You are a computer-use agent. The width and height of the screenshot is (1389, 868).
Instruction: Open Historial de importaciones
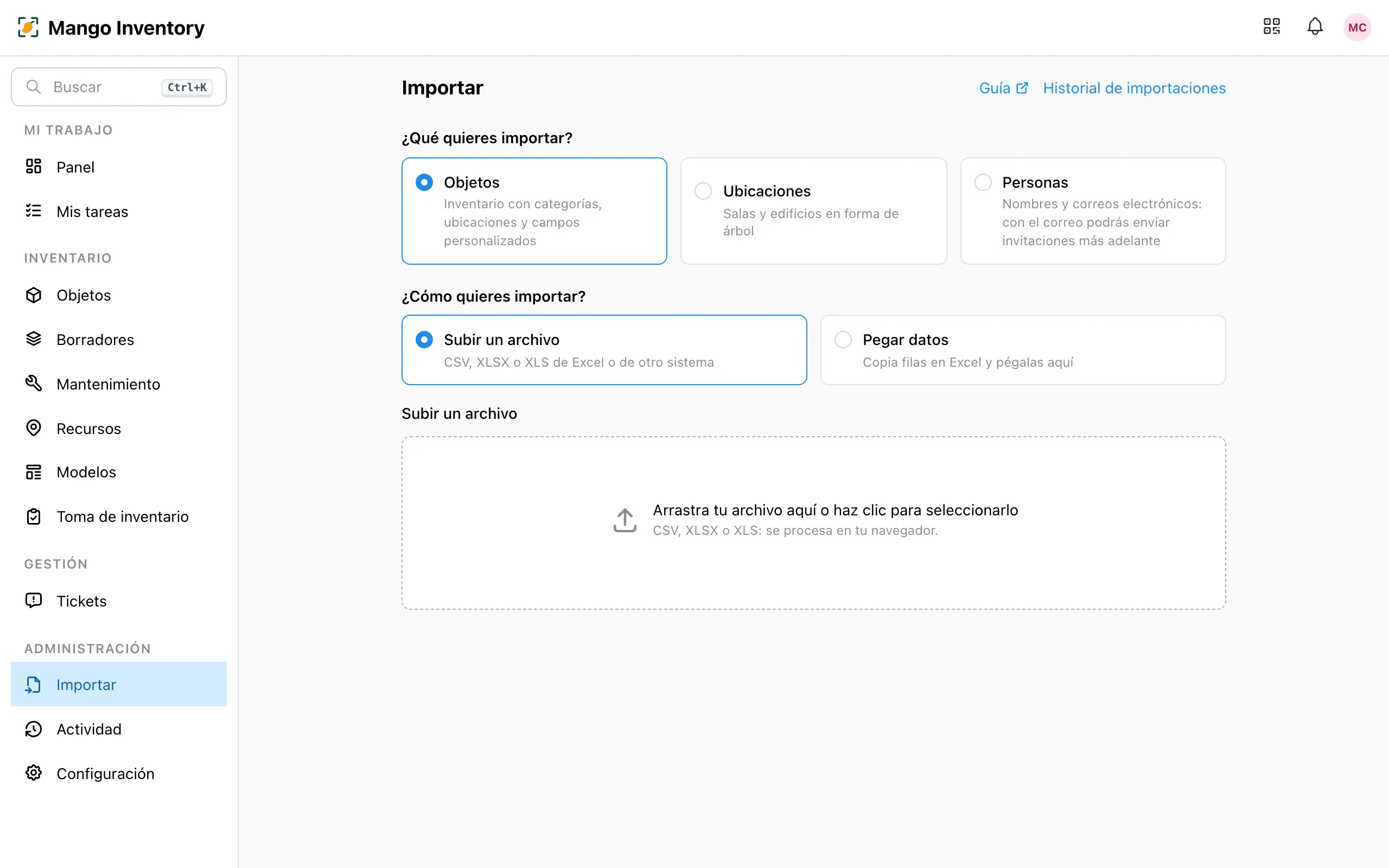1134,88
